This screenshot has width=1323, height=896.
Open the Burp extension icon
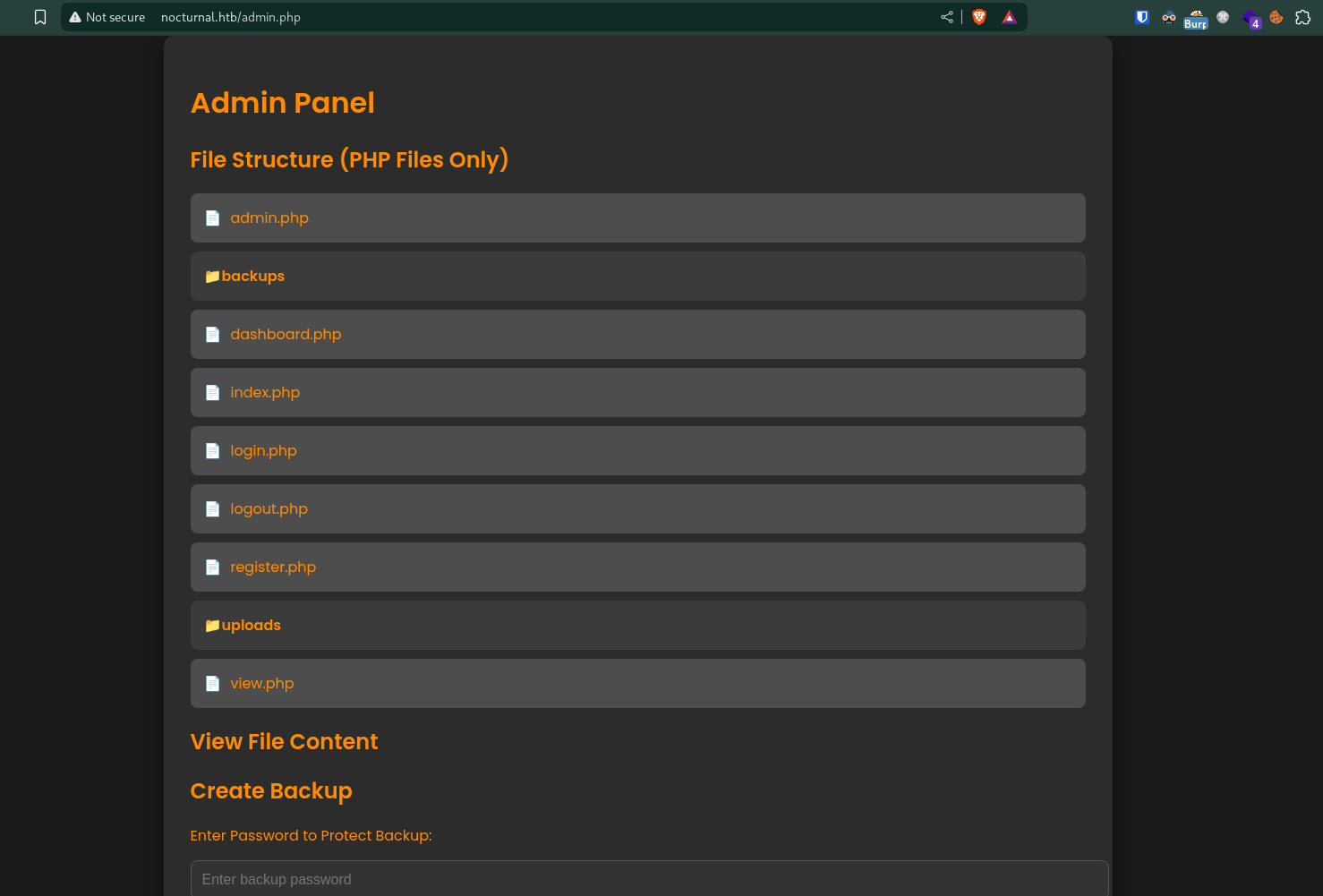click(1196, 19)
